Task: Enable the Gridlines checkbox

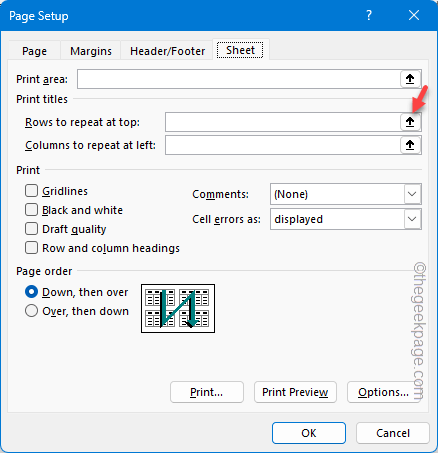Action: [x=31, y=191]
